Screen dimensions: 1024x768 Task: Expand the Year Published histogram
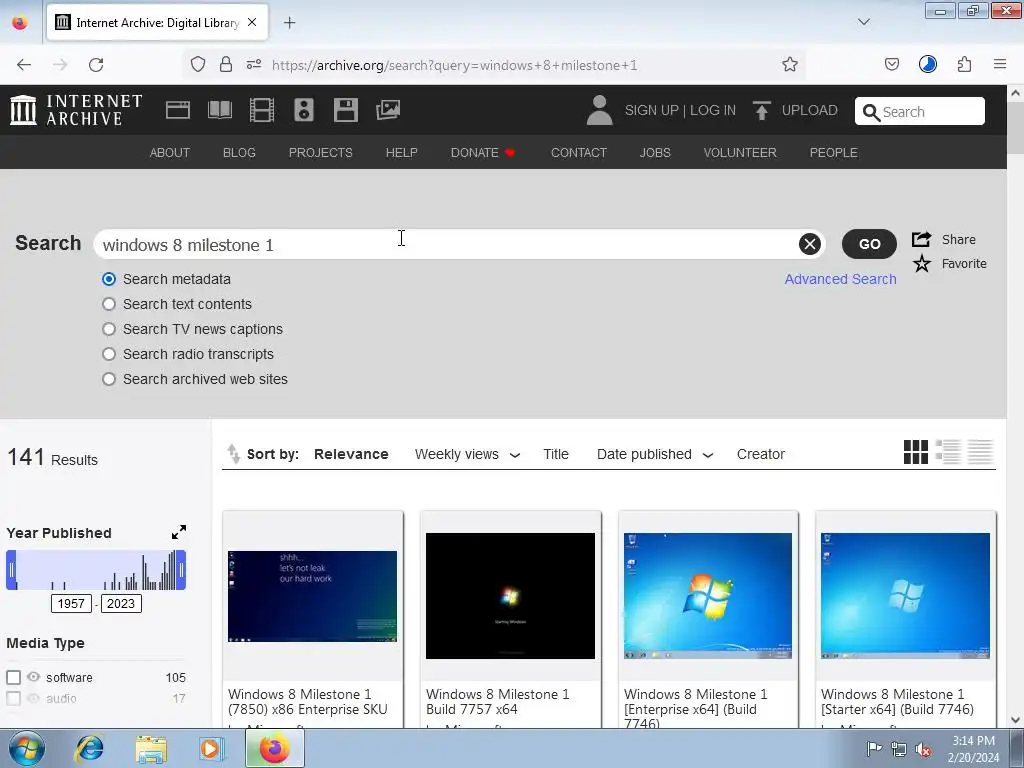178,532
